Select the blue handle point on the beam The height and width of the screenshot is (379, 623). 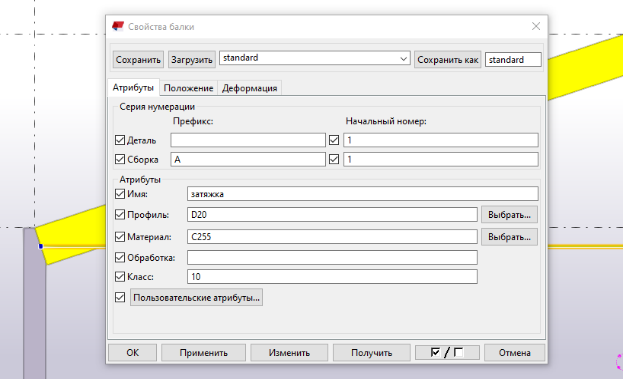pos(41,247)
